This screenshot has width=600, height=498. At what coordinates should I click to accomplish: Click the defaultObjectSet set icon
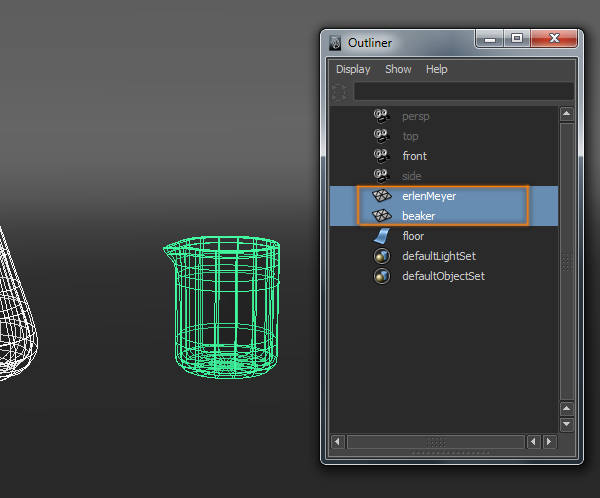click(381, 276)
